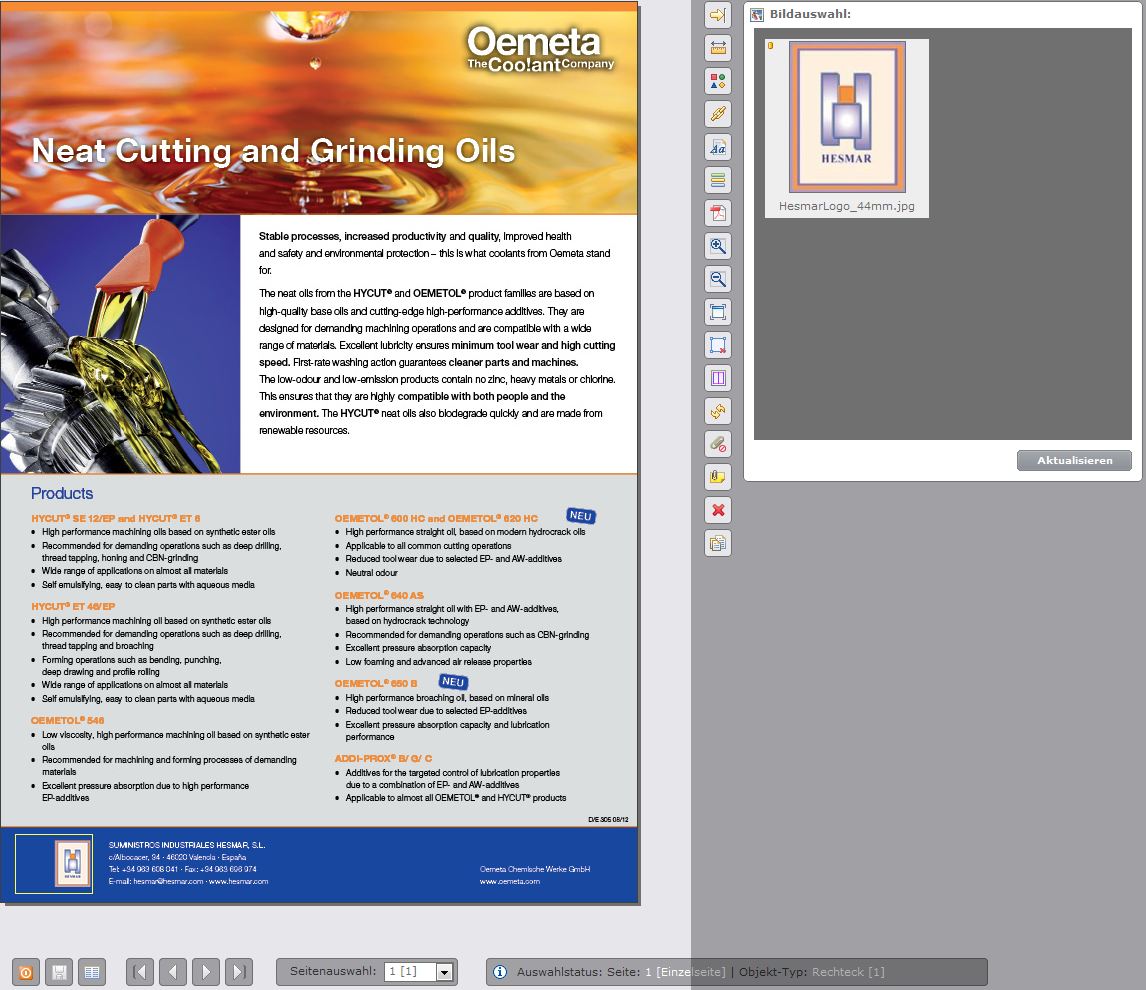Open the shapes tool icon
Image resolution: width=1146 pixels, height=990 pixels.
tap(717, 81)
